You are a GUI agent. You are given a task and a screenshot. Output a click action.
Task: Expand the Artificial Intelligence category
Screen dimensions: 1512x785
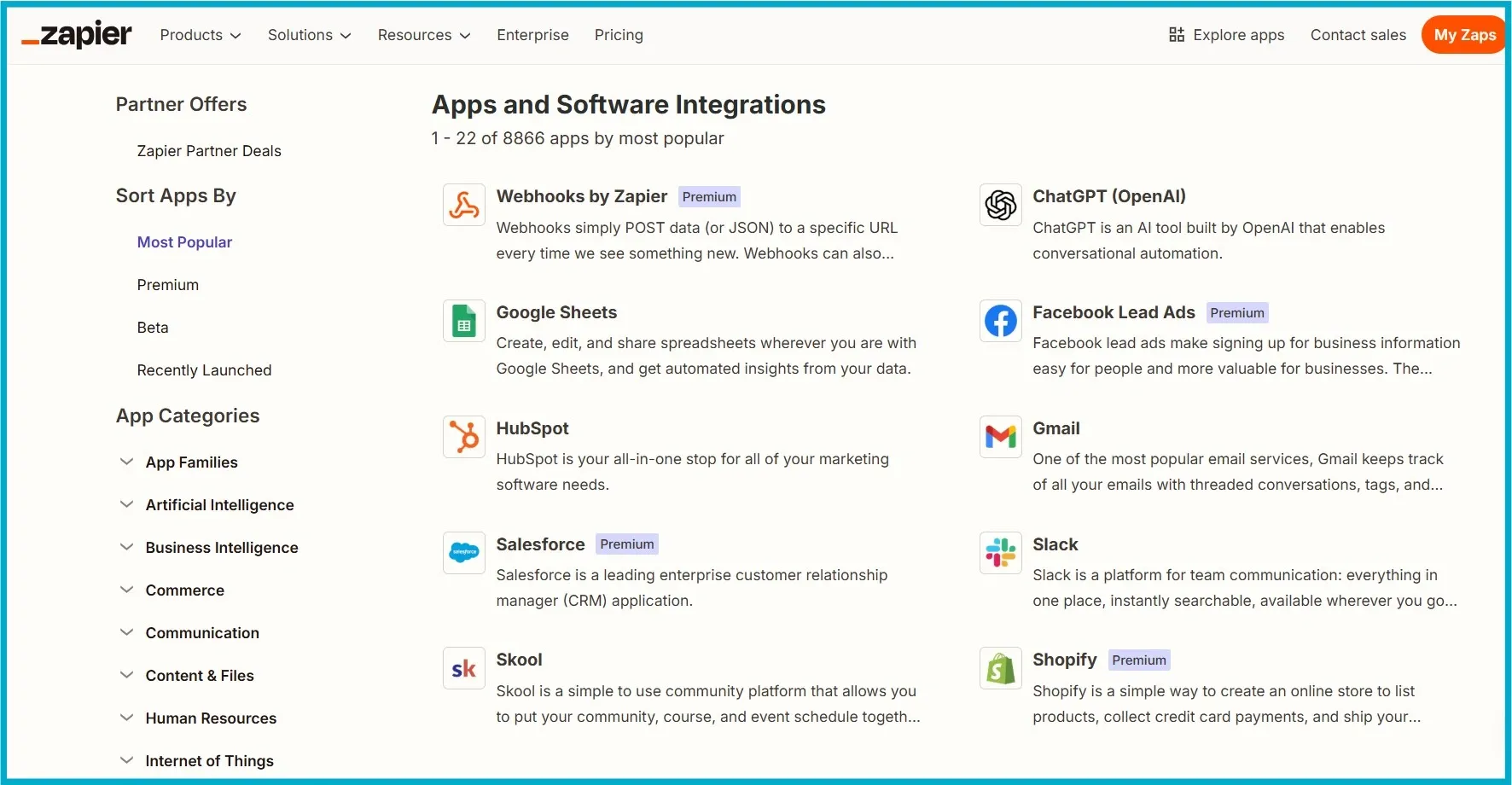click(219, 504)
